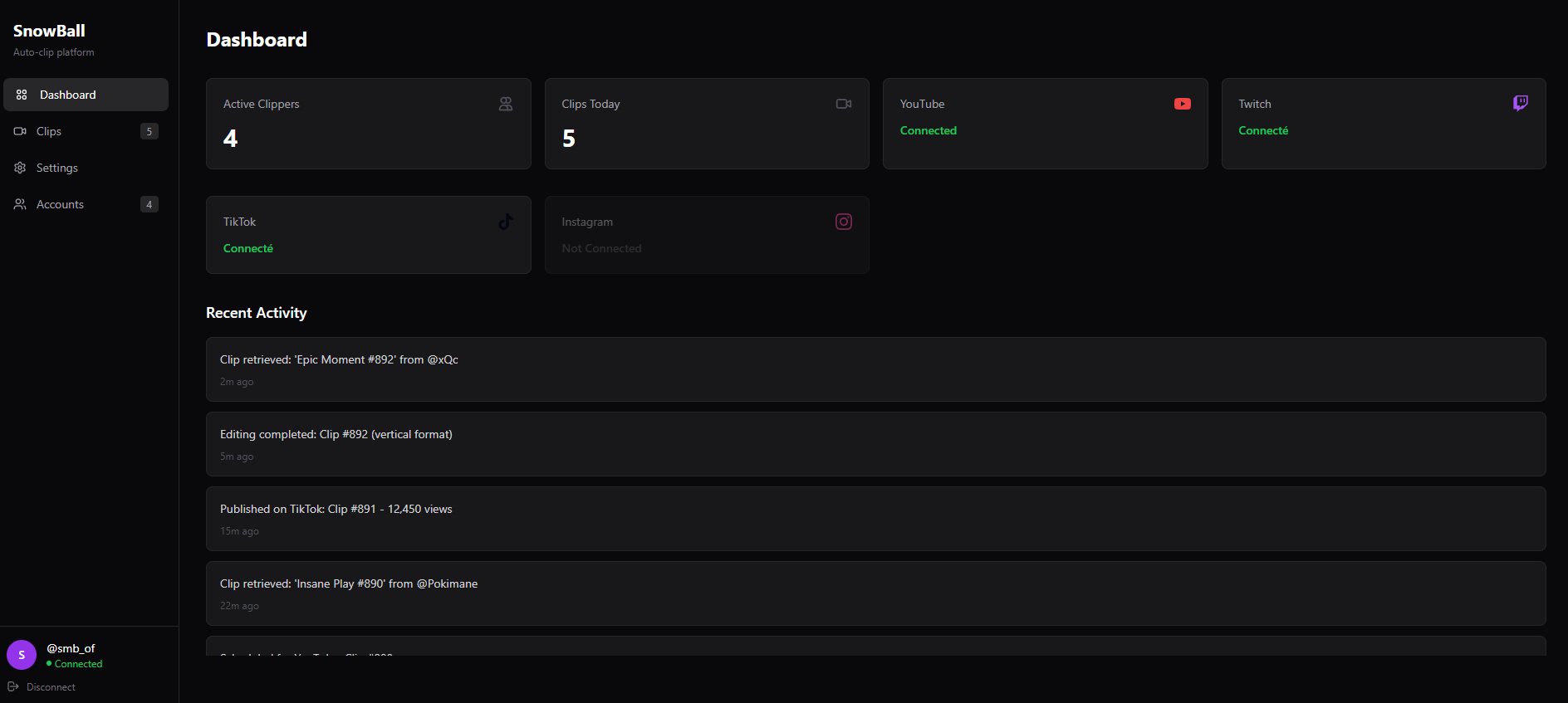The width and height of the screenshot is (1568, 703).
Task: Select the Twitch connection card
Action: 1384,124
